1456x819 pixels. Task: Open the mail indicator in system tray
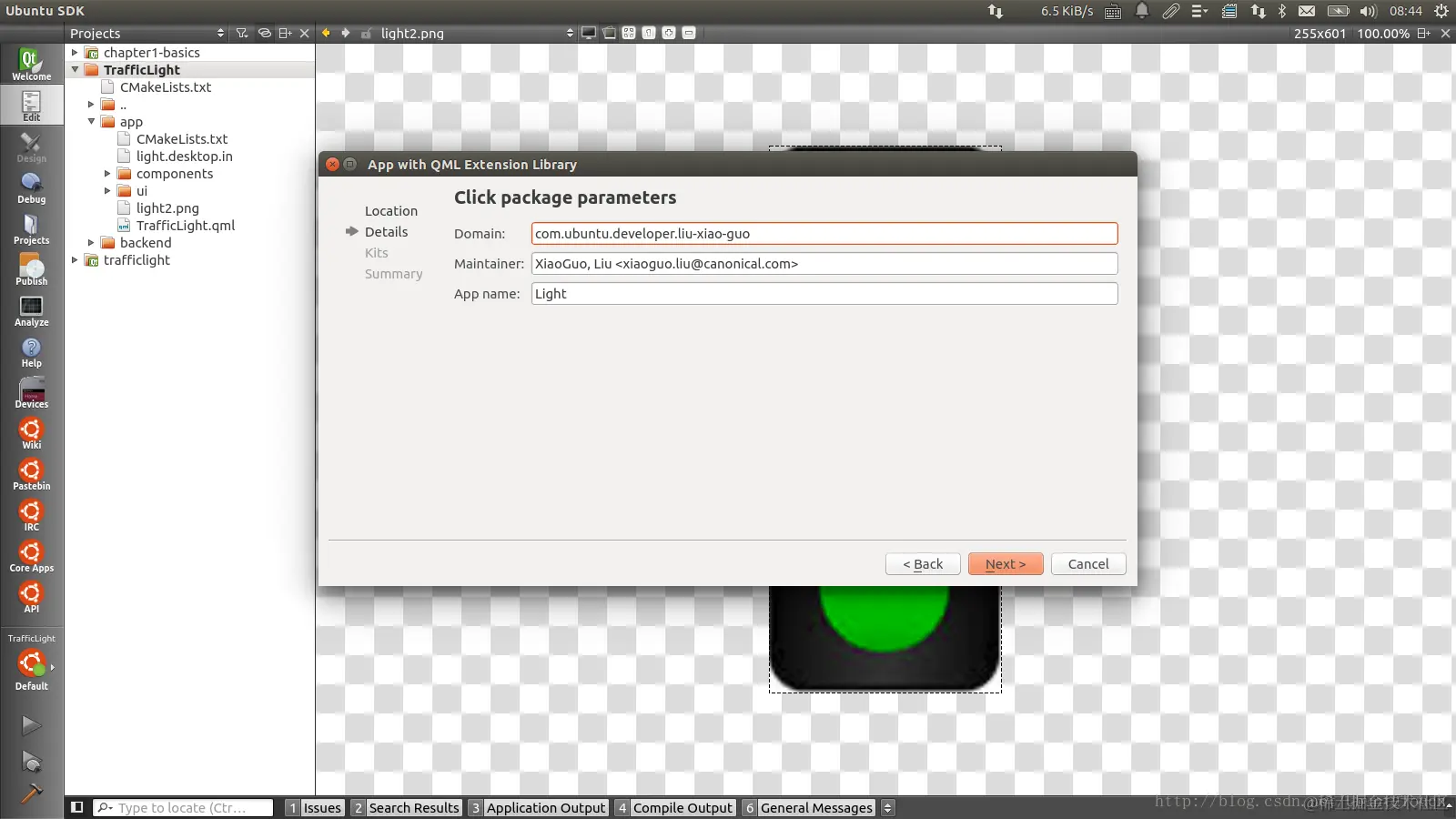[1307, 11]
